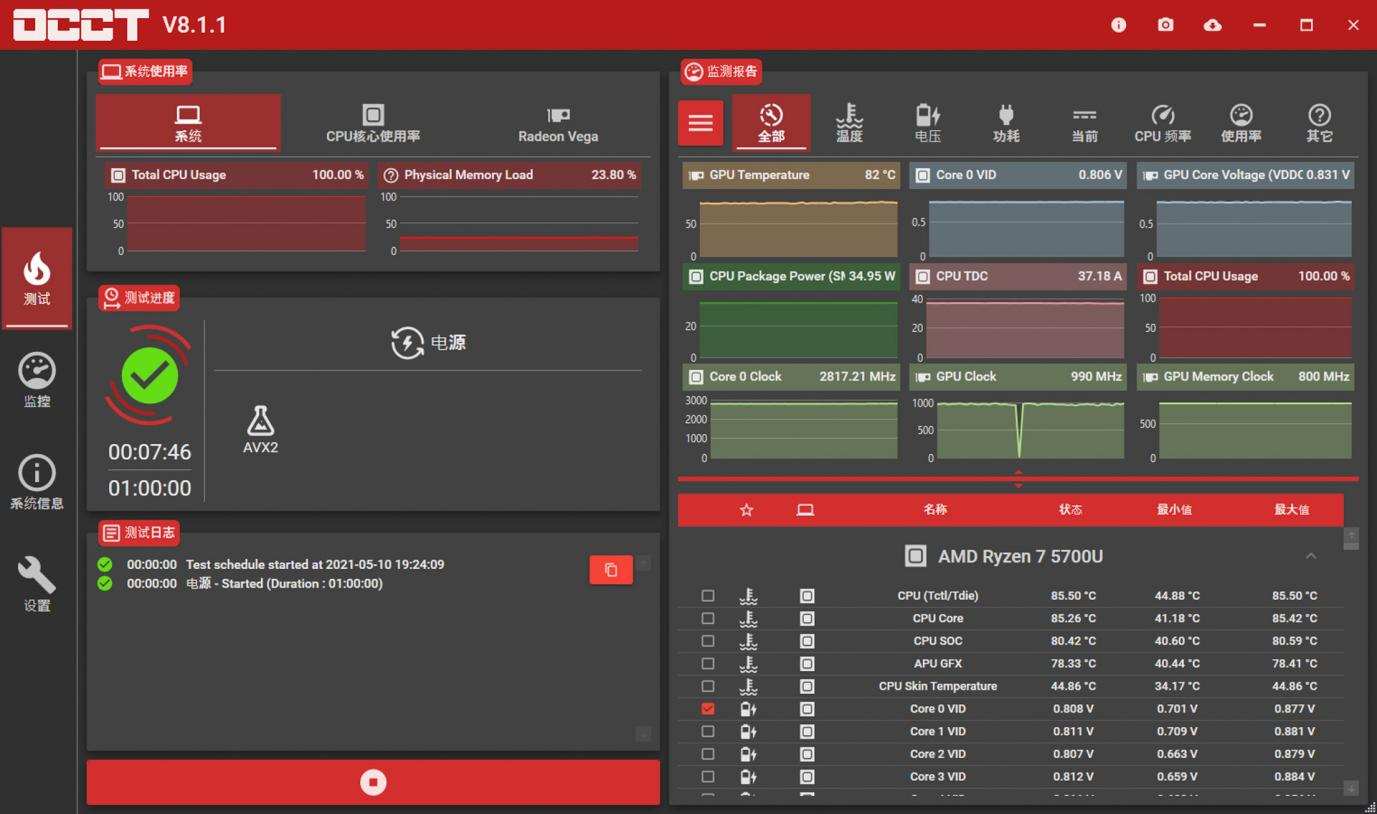Image resolution: width=1377 pixels, height=814 pixels.
Task: Click thermometer icon in APU GFX row
Action: (748, 664)
